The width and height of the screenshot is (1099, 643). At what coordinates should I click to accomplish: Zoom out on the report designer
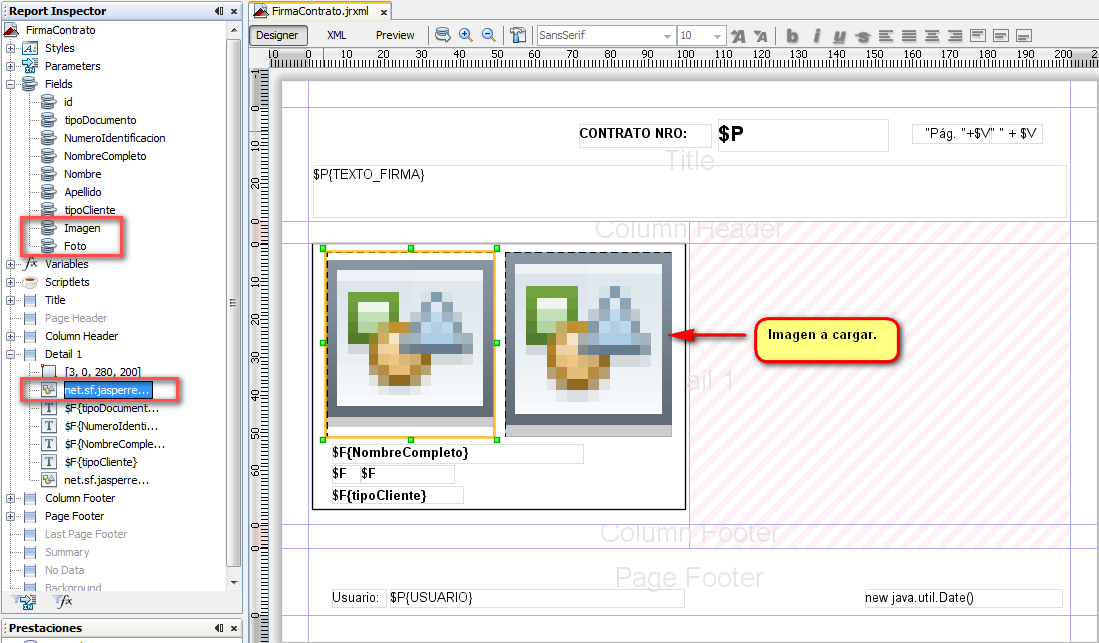pos(489,35)
